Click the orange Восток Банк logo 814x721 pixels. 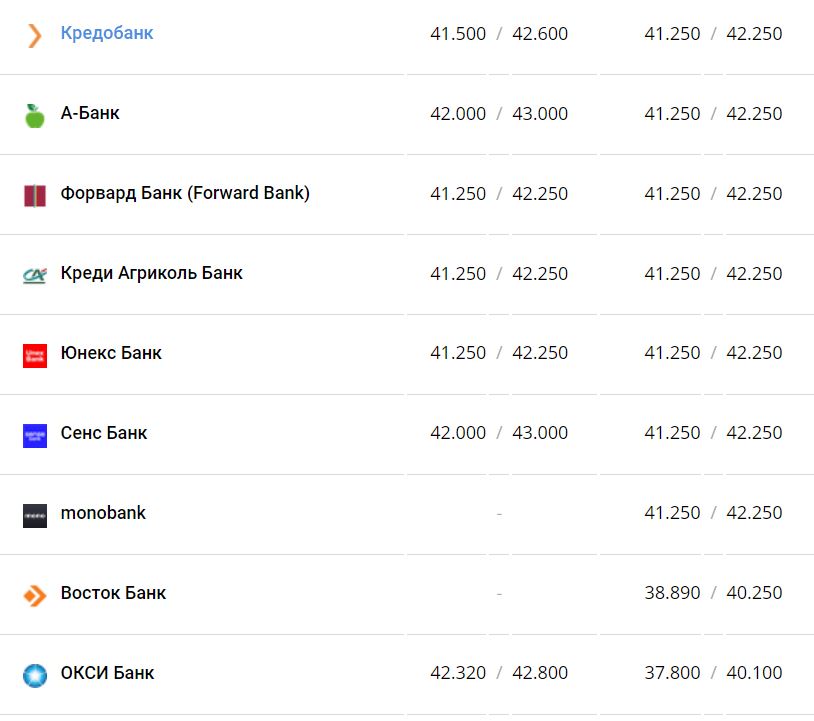pyautogui.click(x=35, y=595)
